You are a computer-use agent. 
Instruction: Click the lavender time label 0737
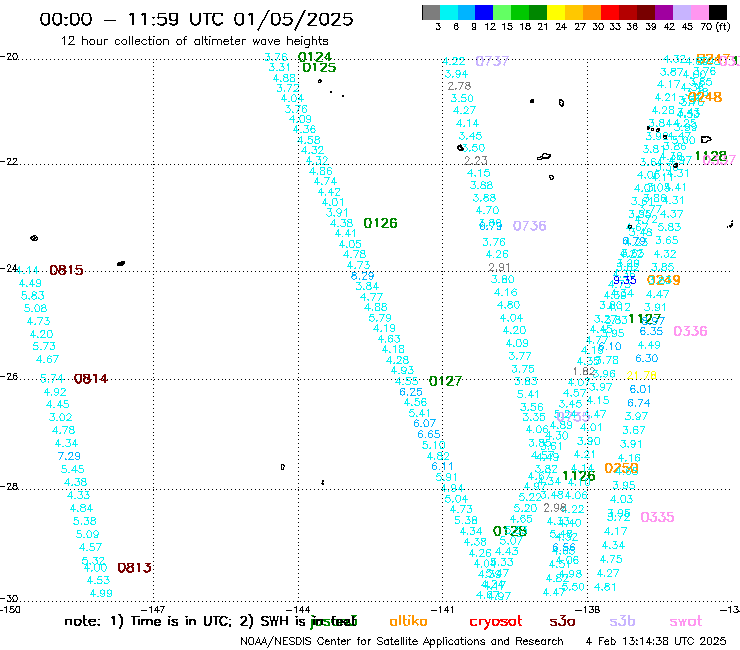[x=492, y=61]
